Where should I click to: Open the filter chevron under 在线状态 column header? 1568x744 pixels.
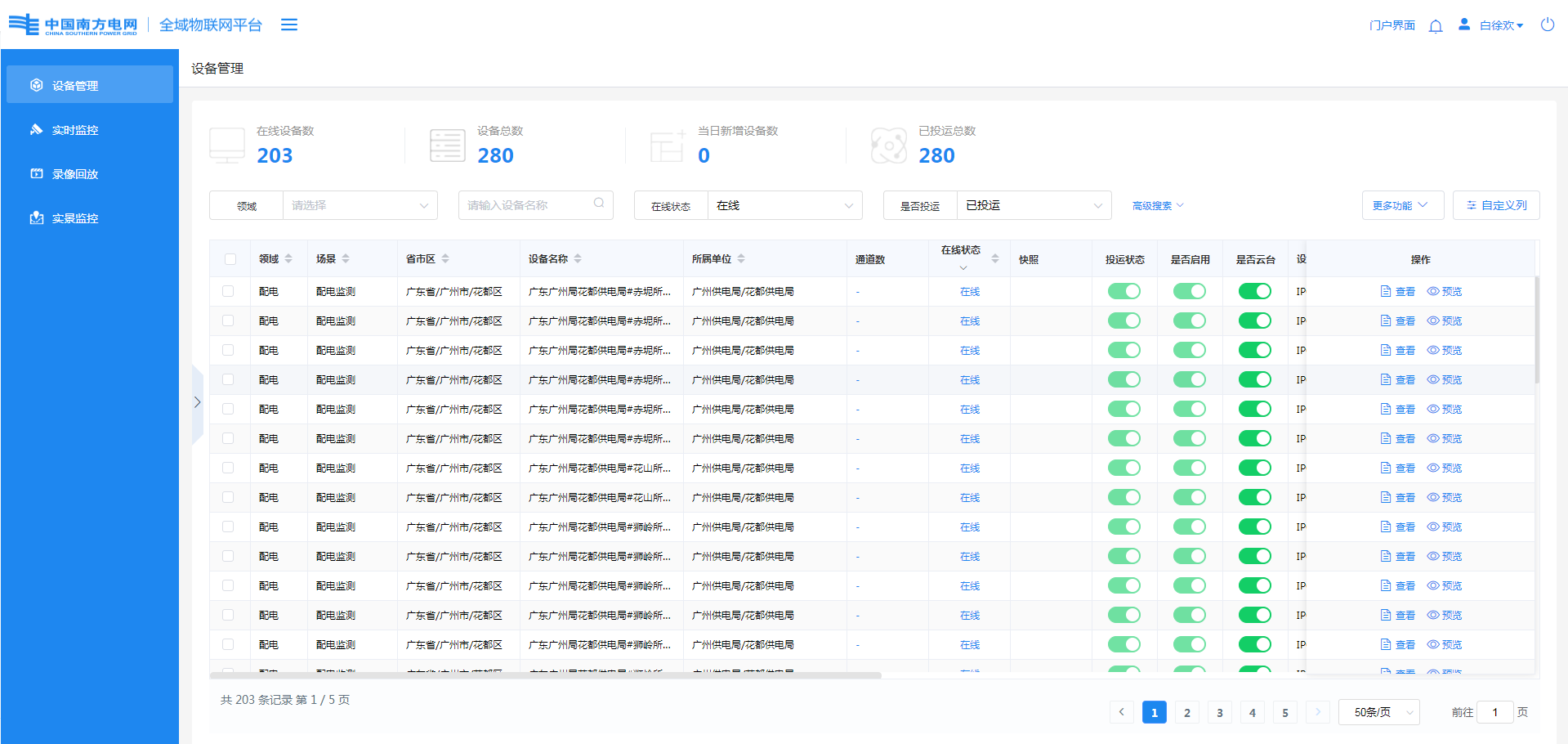click(x=963, y=268)
